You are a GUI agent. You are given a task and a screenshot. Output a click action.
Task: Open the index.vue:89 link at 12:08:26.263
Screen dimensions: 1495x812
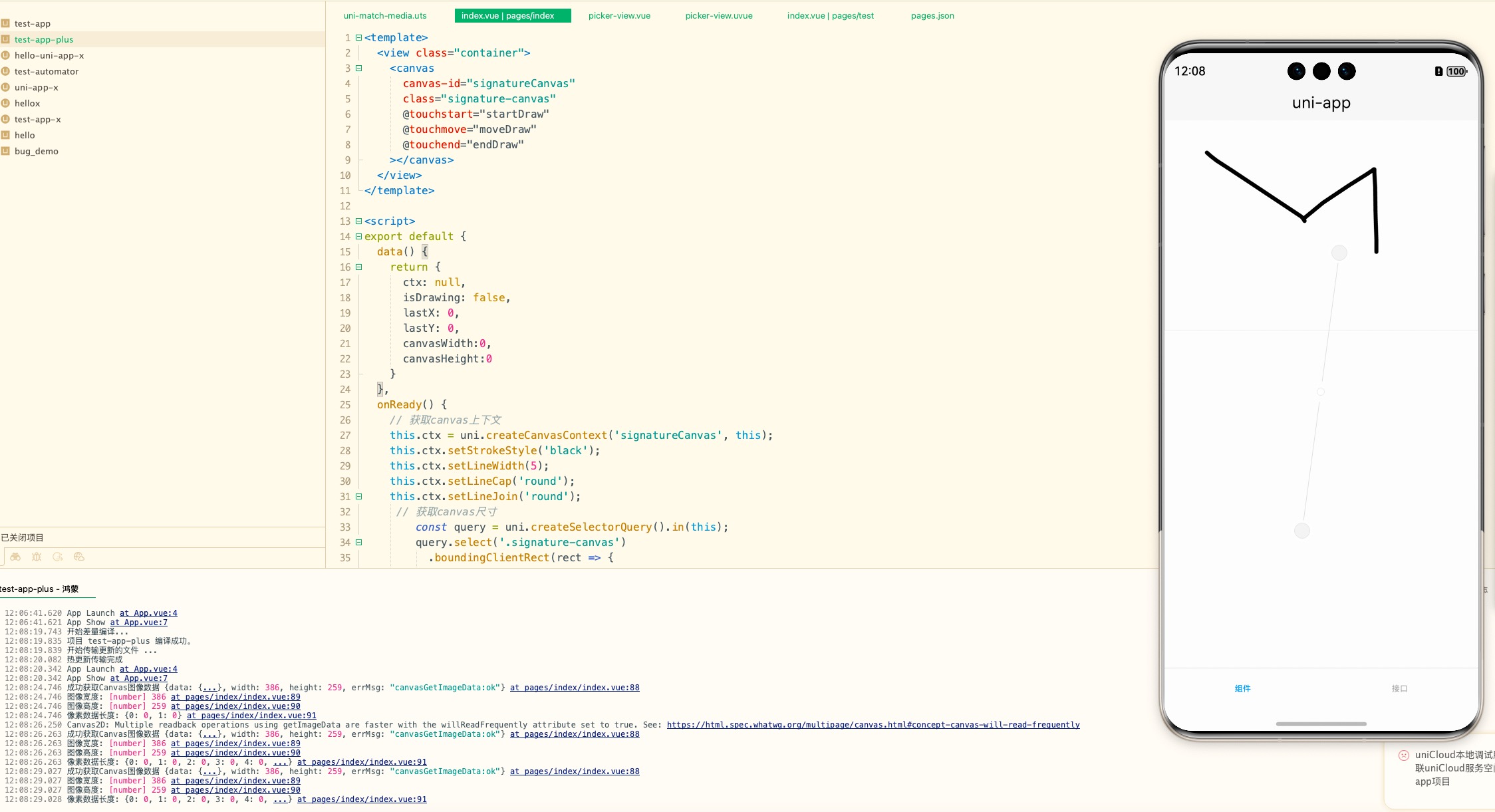pyautogui.click(x=235, y=744)
